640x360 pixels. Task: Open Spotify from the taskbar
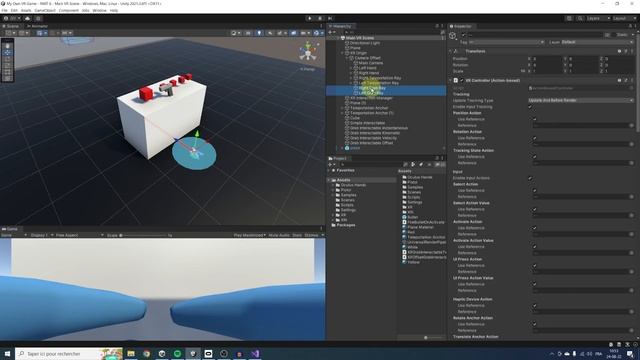pos(177,353)
